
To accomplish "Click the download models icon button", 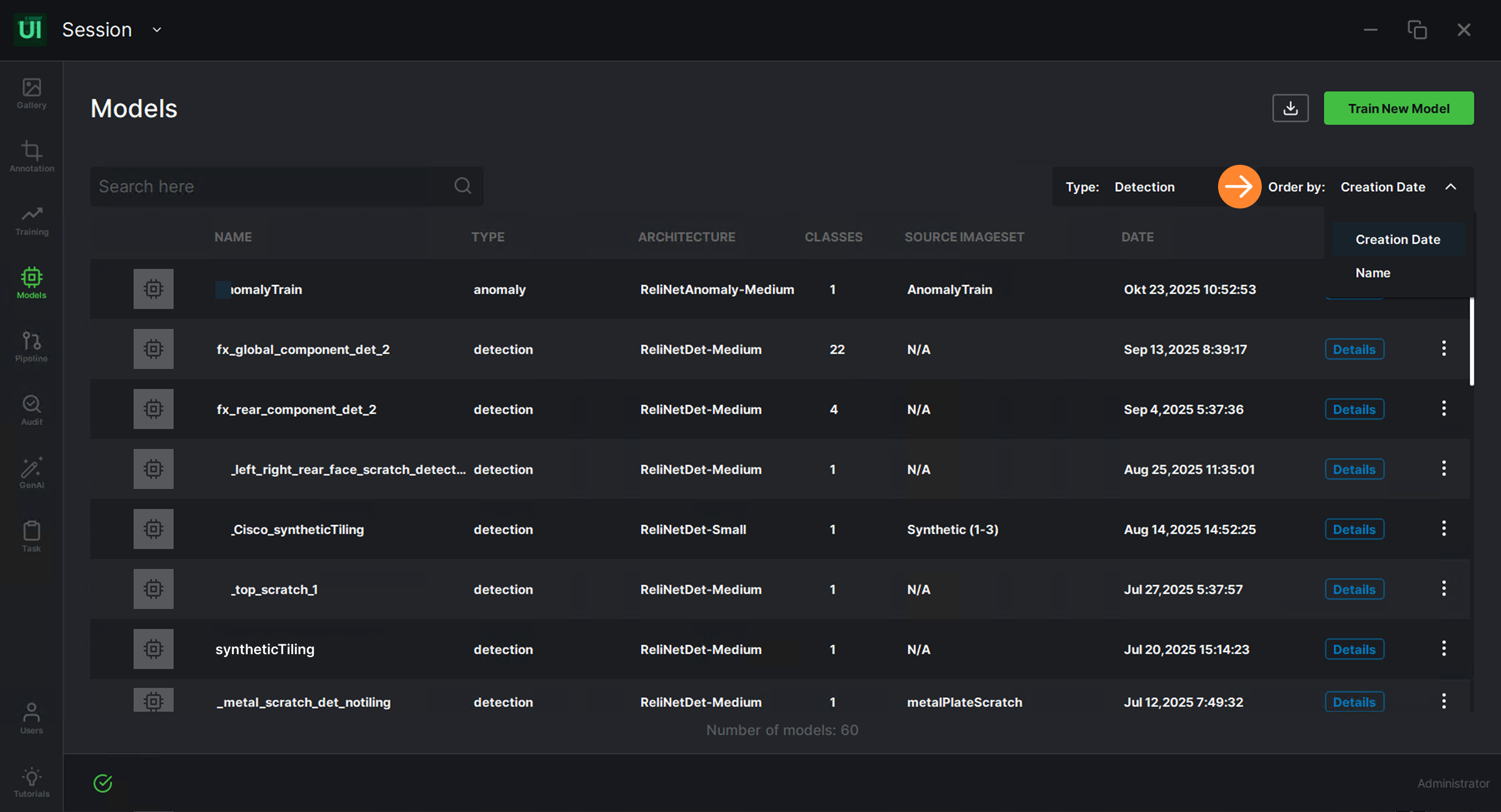I will click(1290, 108).
